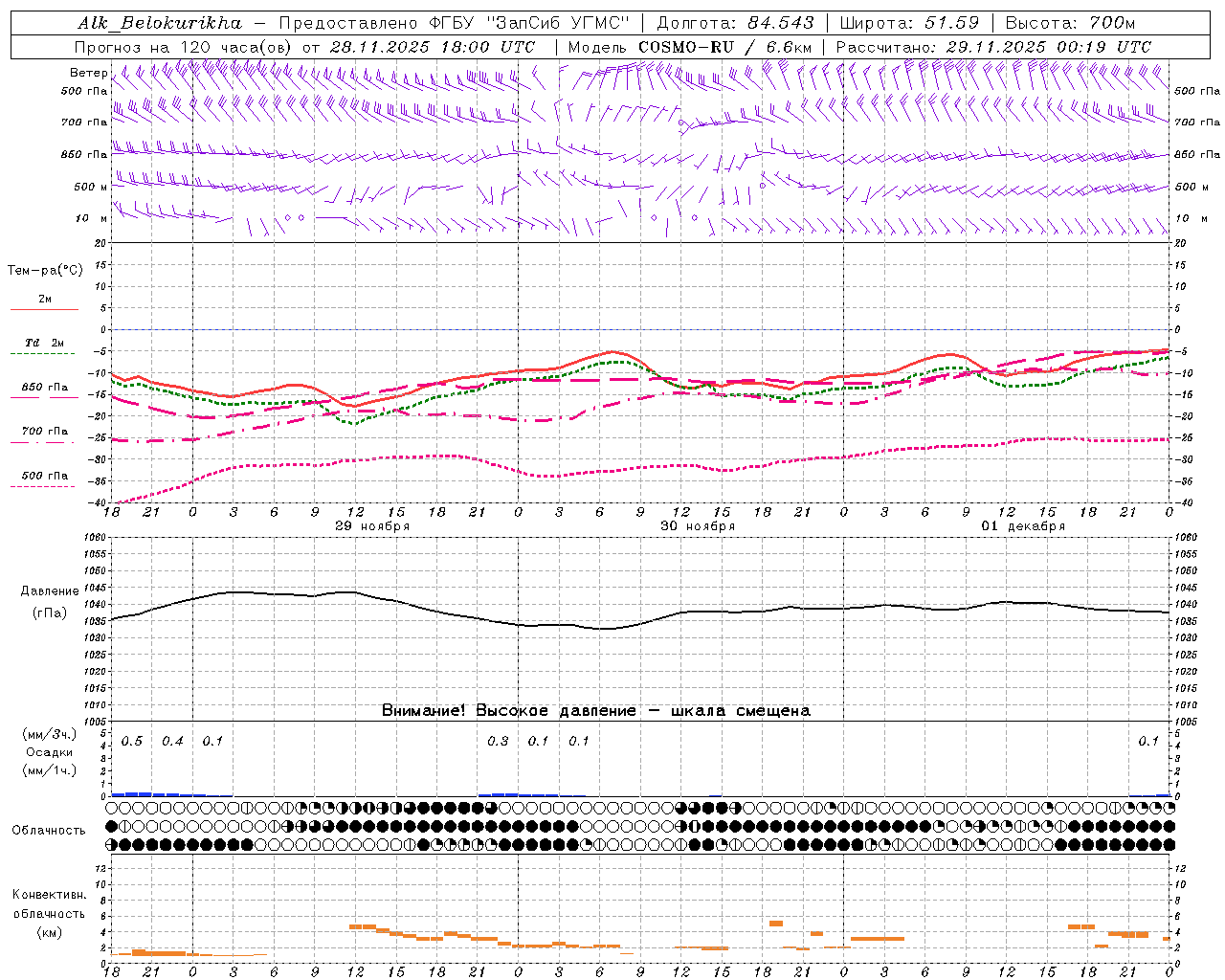Click the 'Прогноз на 120 часа(ов)' forecast header

tap(184, 47)
